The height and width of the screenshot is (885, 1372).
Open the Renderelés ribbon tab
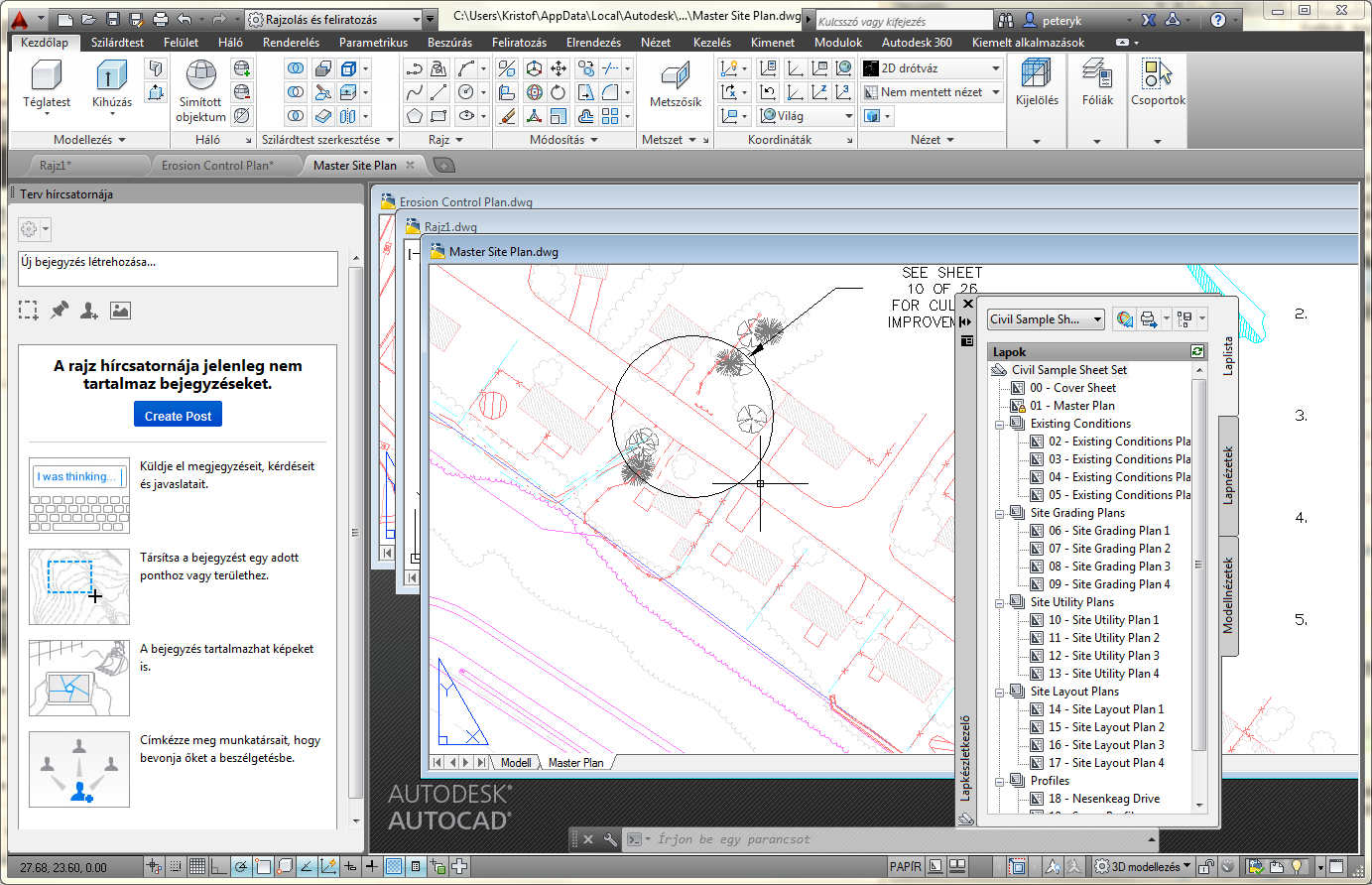tap(291, 43)
